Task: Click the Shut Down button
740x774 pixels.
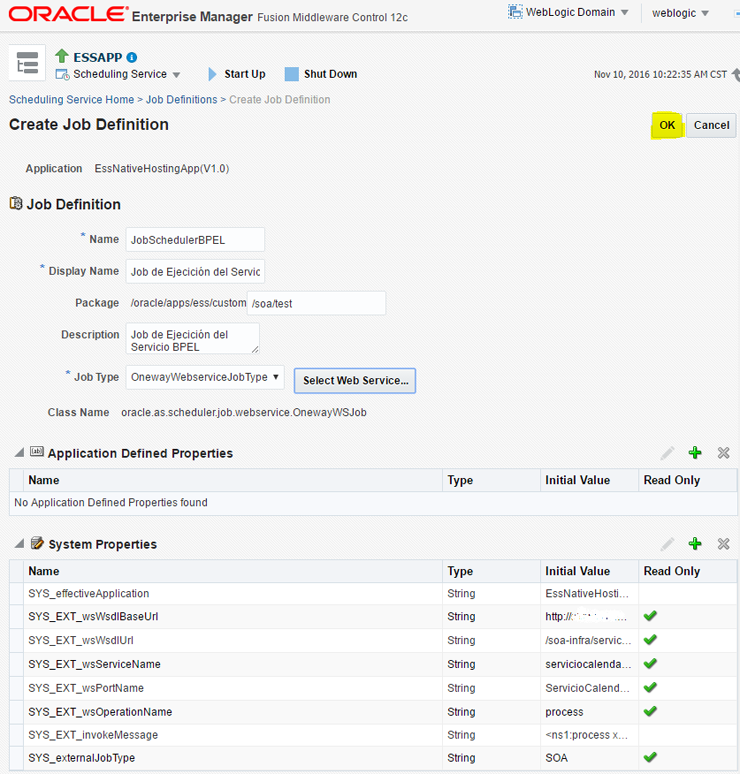Action: [x=320, y=74]
